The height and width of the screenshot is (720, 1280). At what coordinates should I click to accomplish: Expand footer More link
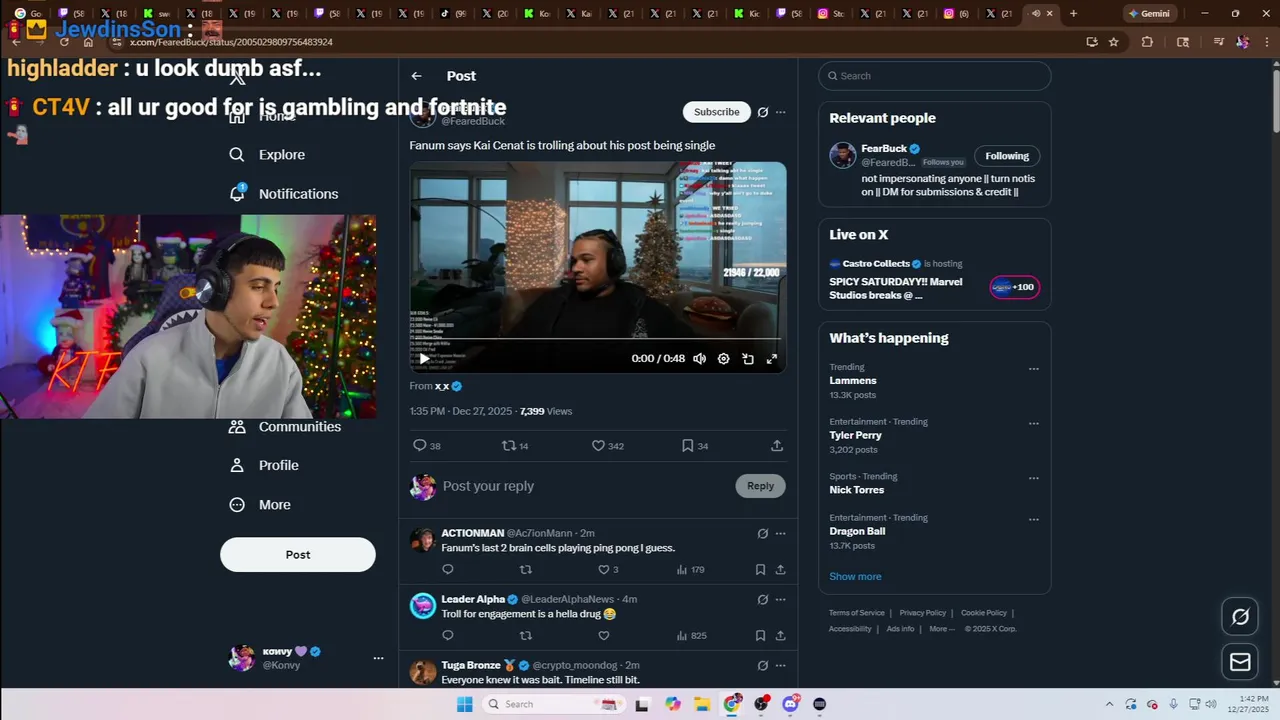(941, 629)
